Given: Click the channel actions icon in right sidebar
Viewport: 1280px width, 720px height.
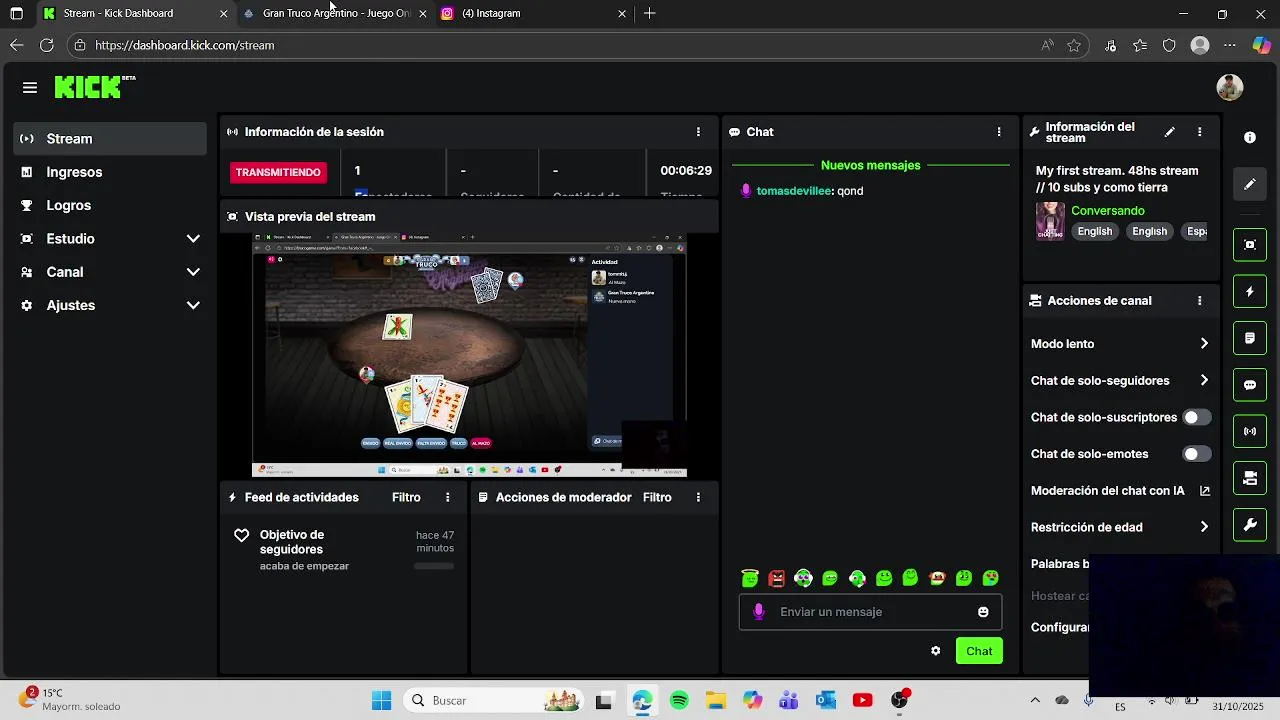Looking at the screenshot, I should (x=1250, y=478).
